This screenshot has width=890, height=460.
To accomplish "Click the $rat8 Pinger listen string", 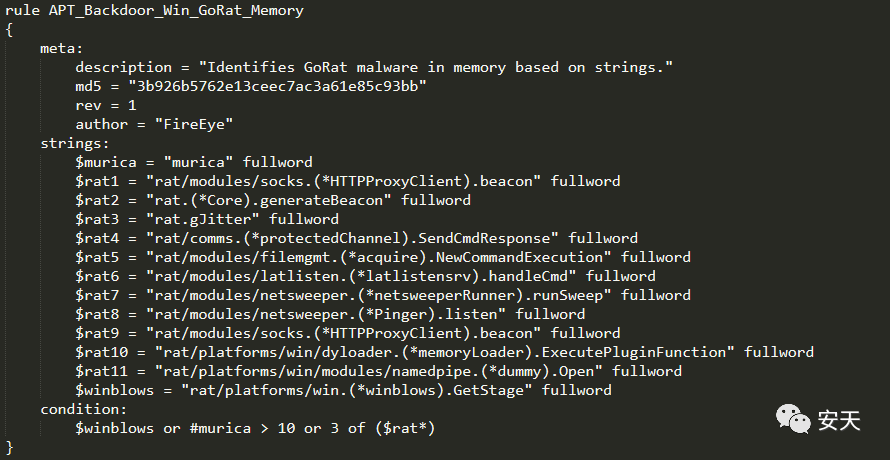I will 326,314.
